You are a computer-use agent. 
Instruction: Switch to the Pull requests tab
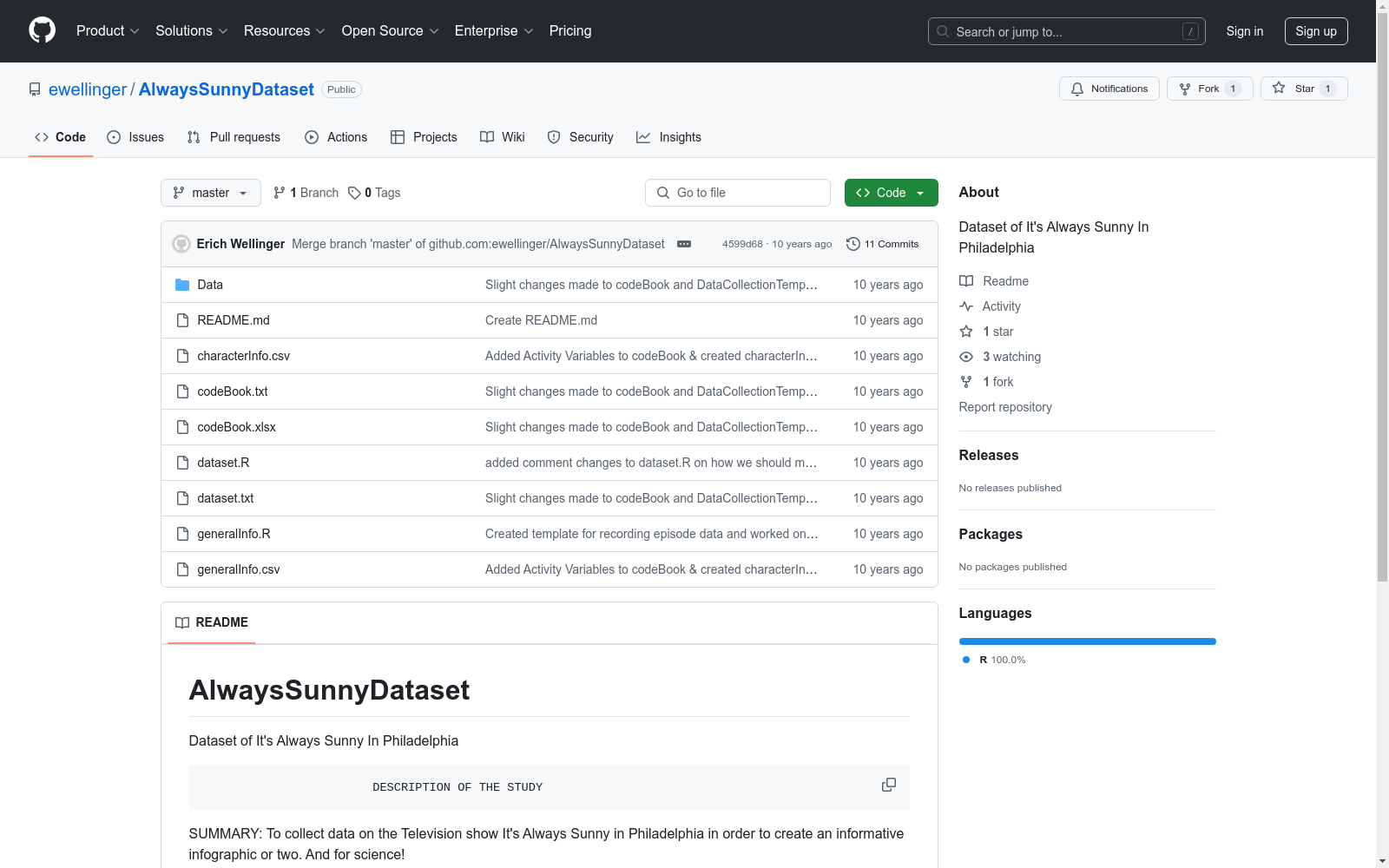(234, 137)
